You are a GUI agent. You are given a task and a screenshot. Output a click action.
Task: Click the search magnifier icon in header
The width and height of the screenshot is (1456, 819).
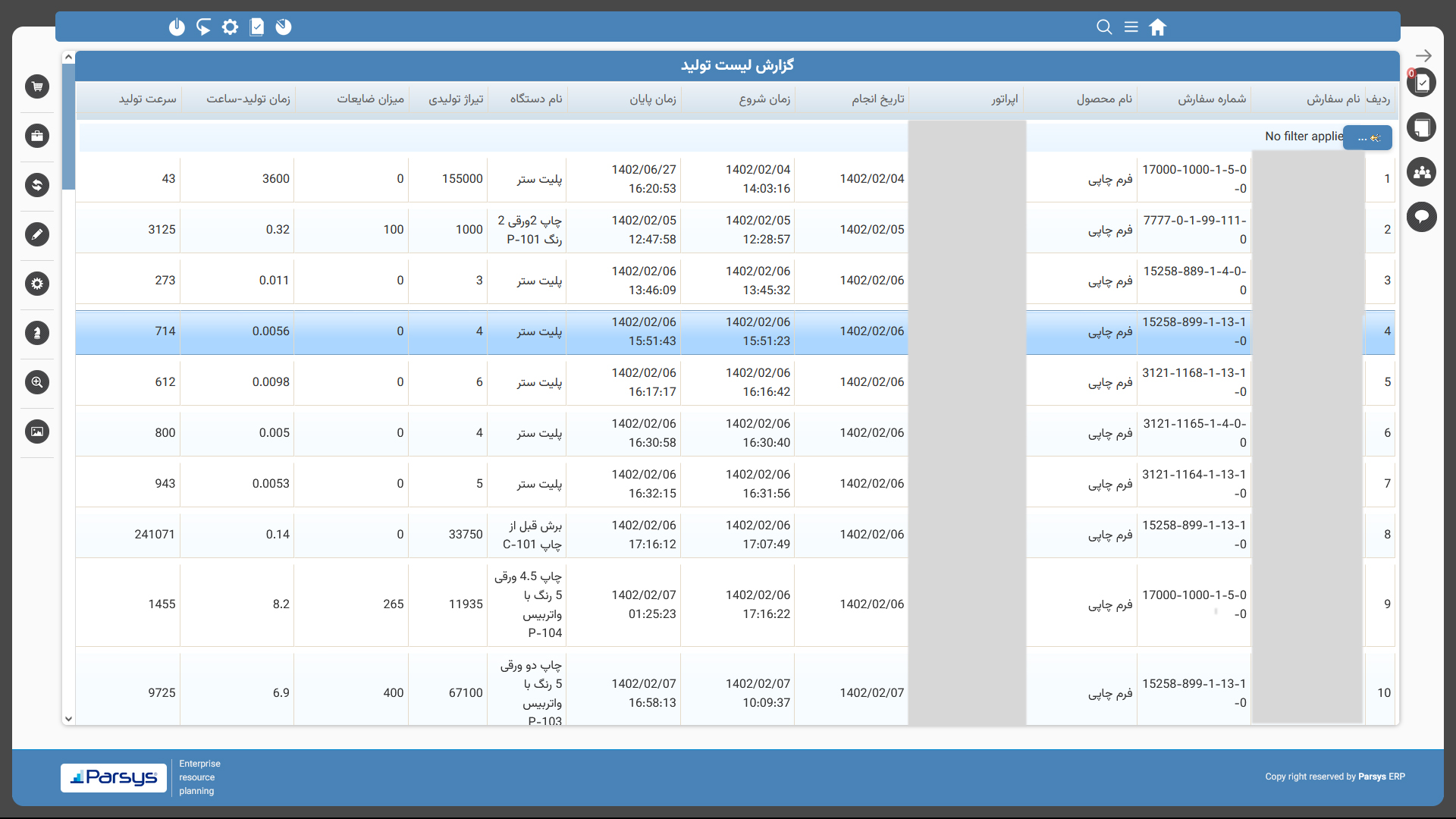[1104, 27]
